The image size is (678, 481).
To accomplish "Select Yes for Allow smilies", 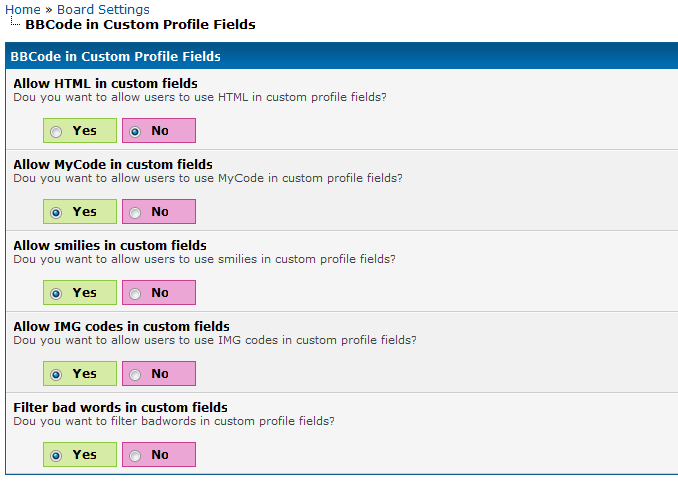I will point(56,293).
